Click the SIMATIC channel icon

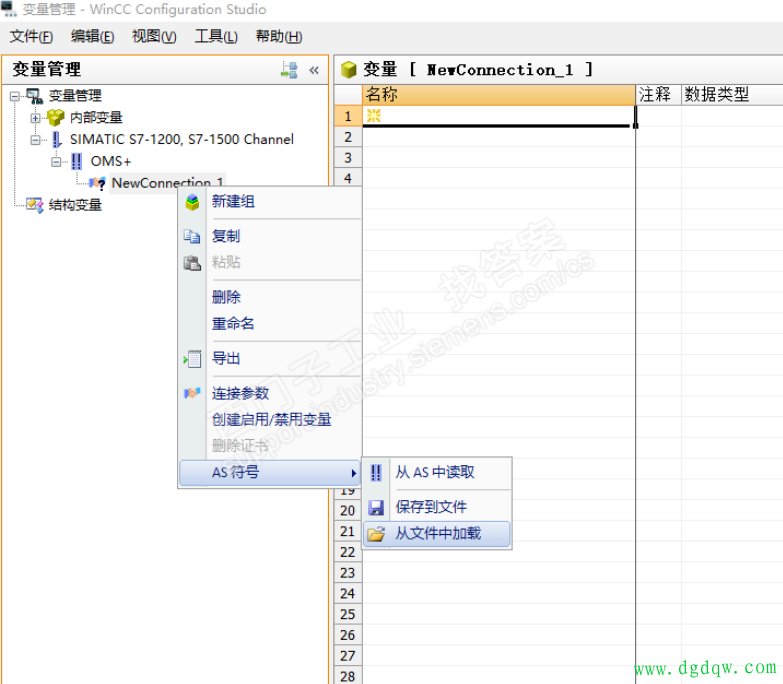[56, 140]
